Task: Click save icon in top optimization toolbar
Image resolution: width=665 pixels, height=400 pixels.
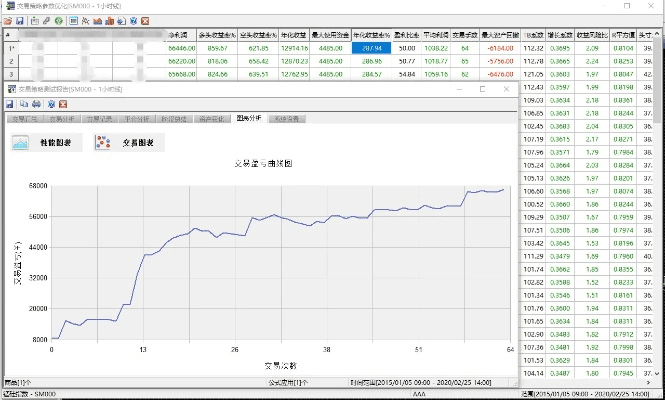Action: tap(20, 19)
